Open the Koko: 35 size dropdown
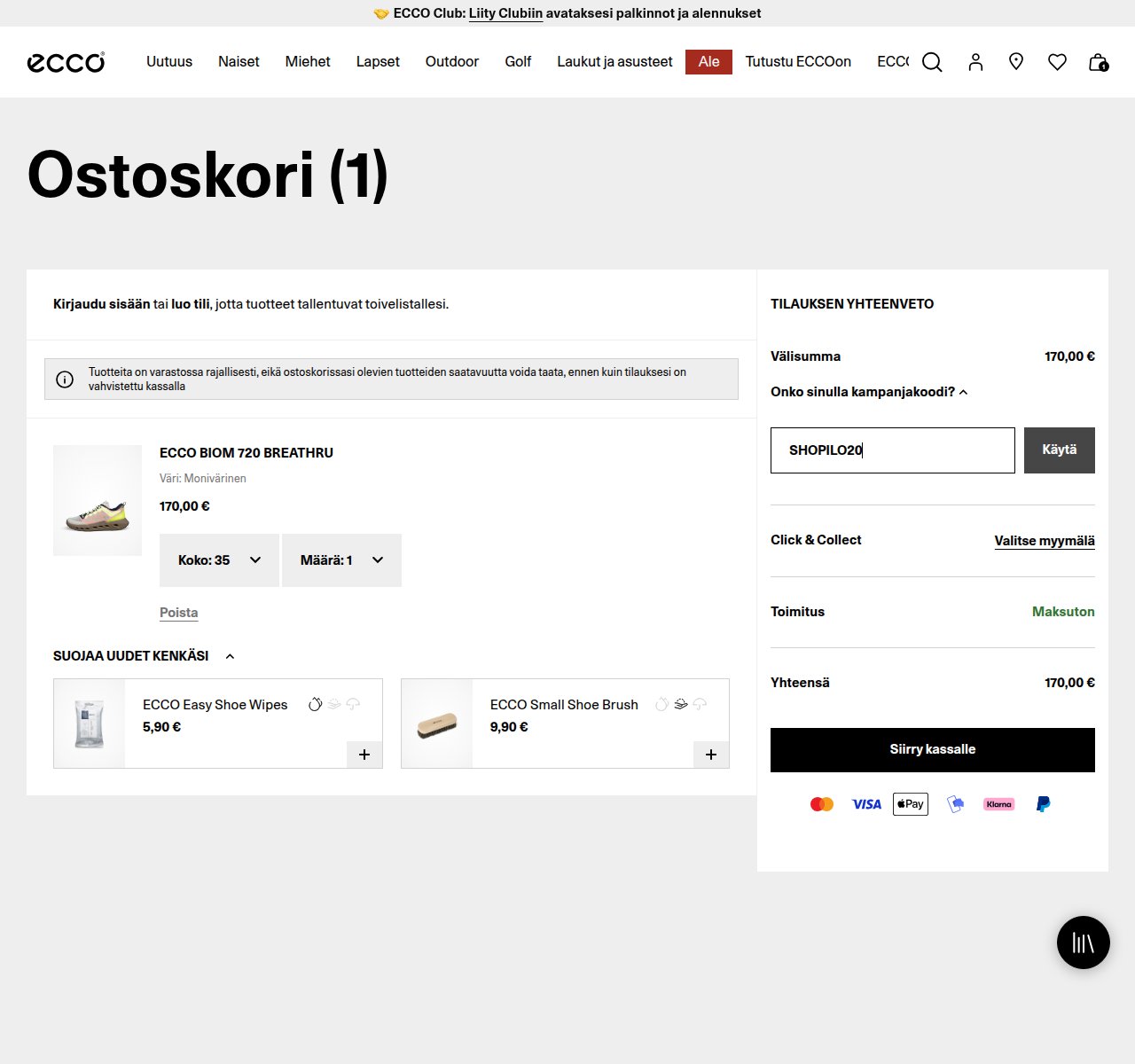1135x1064 pixels. (219, 560)
